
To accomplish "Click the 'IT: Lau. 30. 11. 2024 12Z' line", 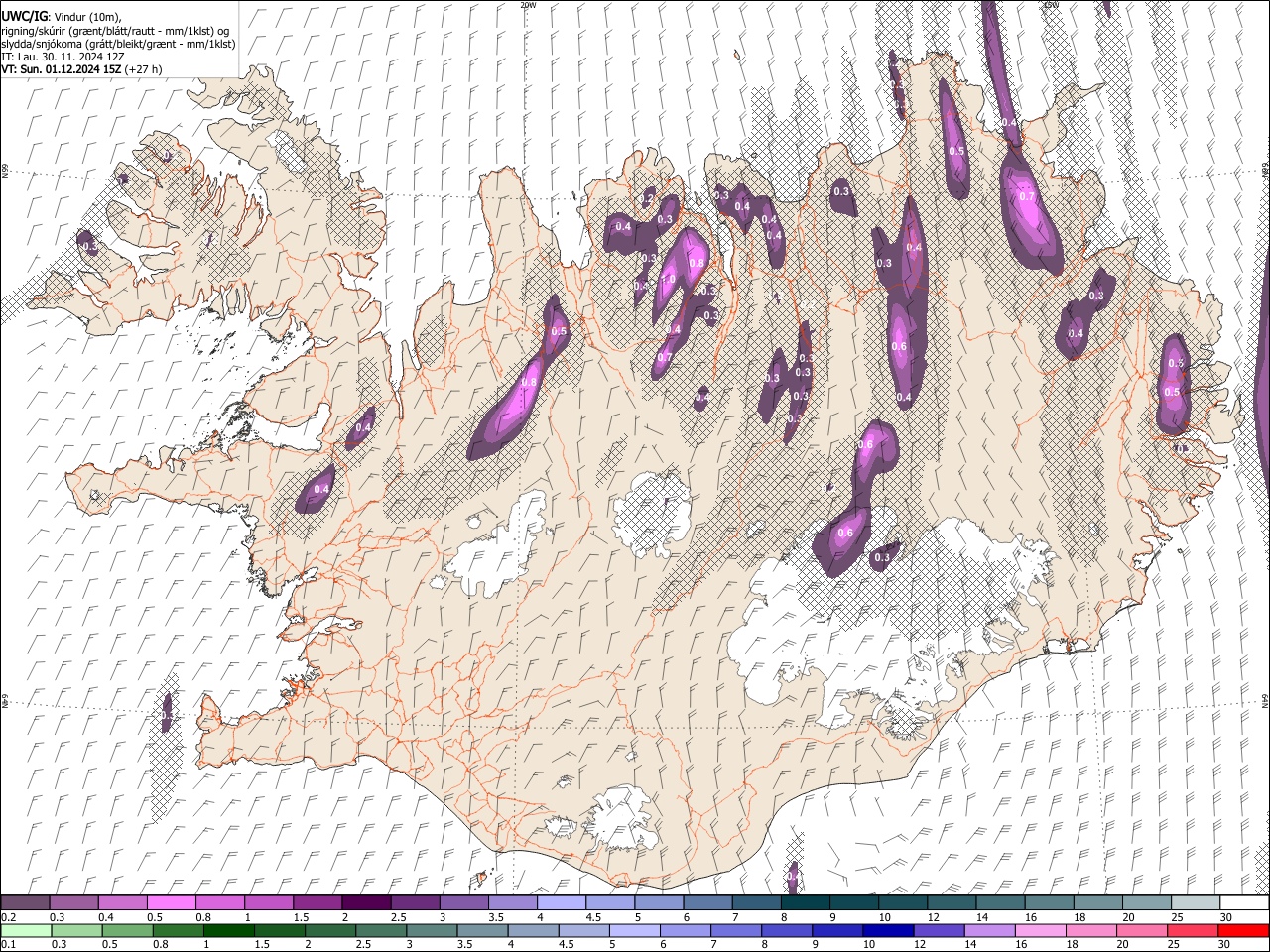I will tap(63, 57).
